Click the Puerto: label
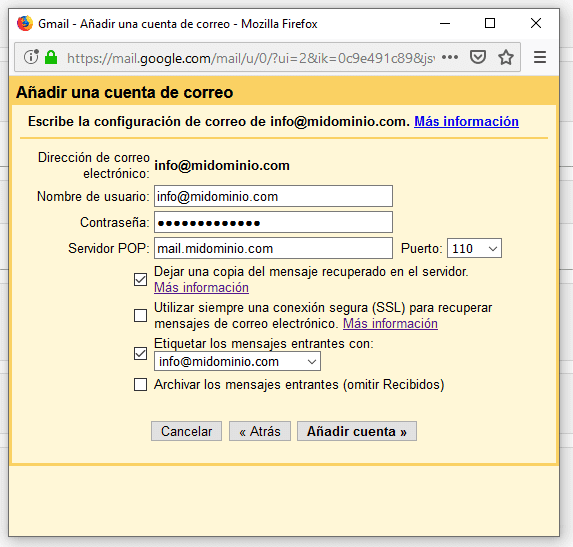 pos(421,248)
